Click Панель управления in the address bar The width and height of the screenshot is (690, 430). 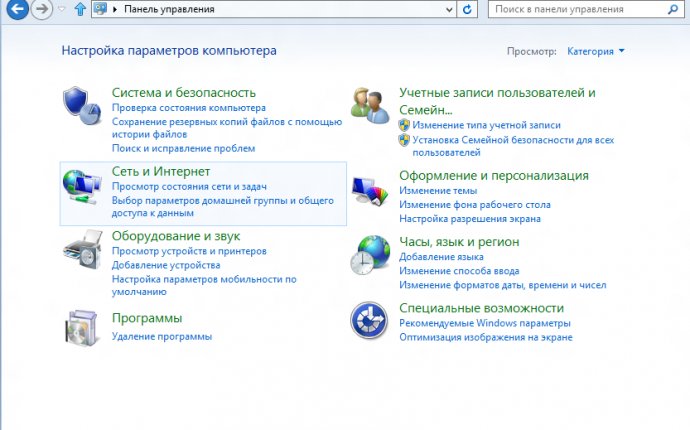point(169,9)
